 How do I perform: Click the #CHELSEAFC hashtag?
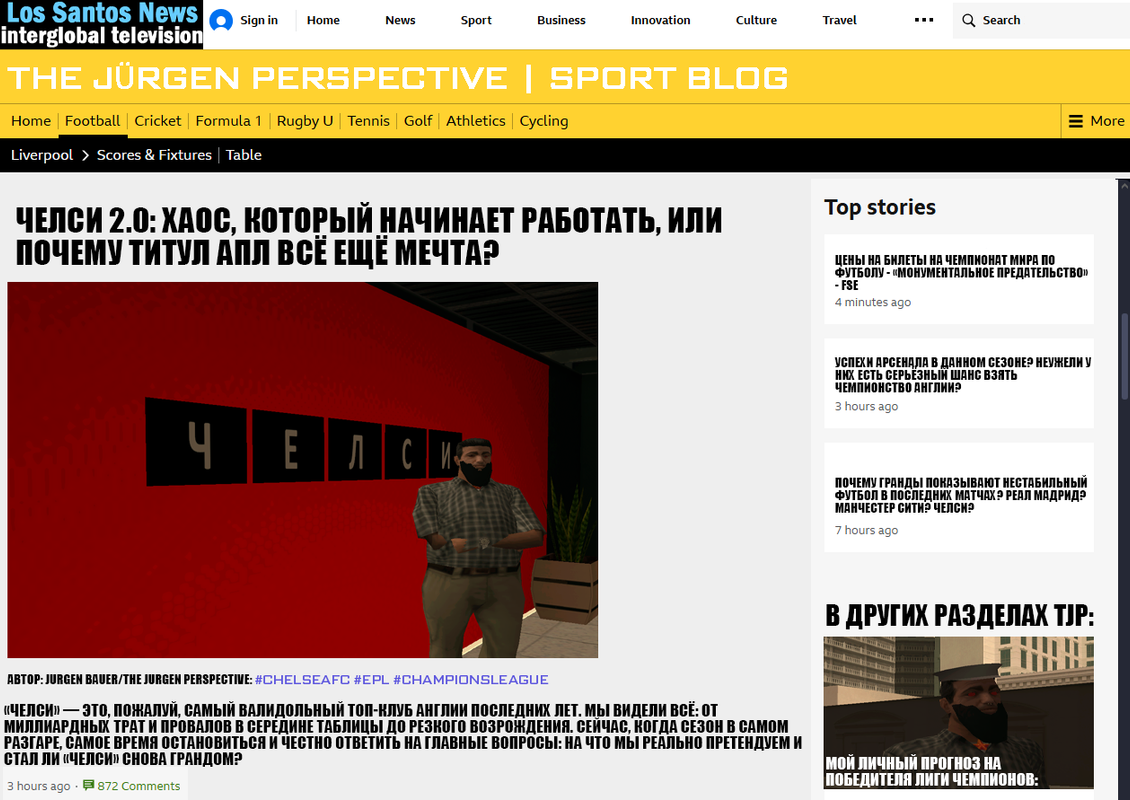(302, 680)
